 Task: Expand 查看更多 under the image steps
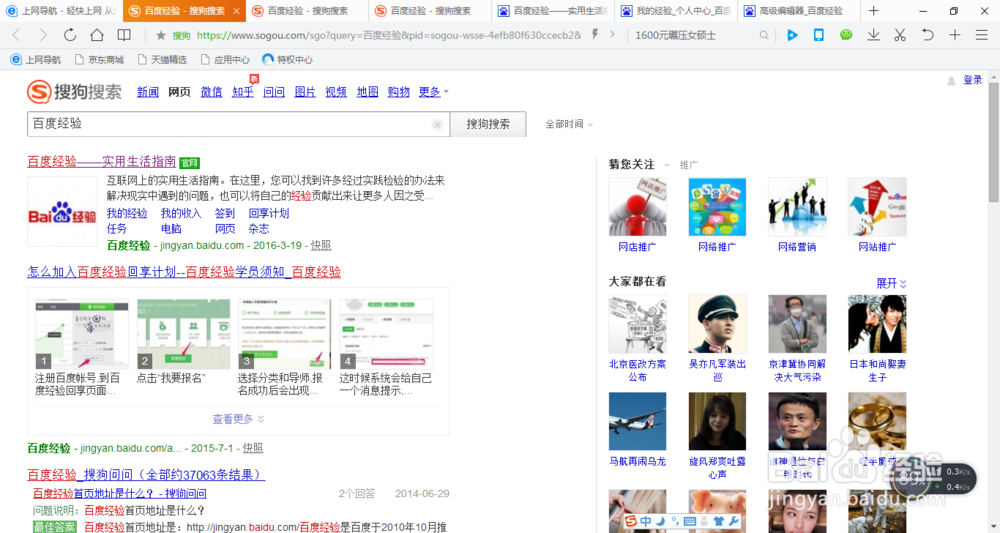(238, 419)
